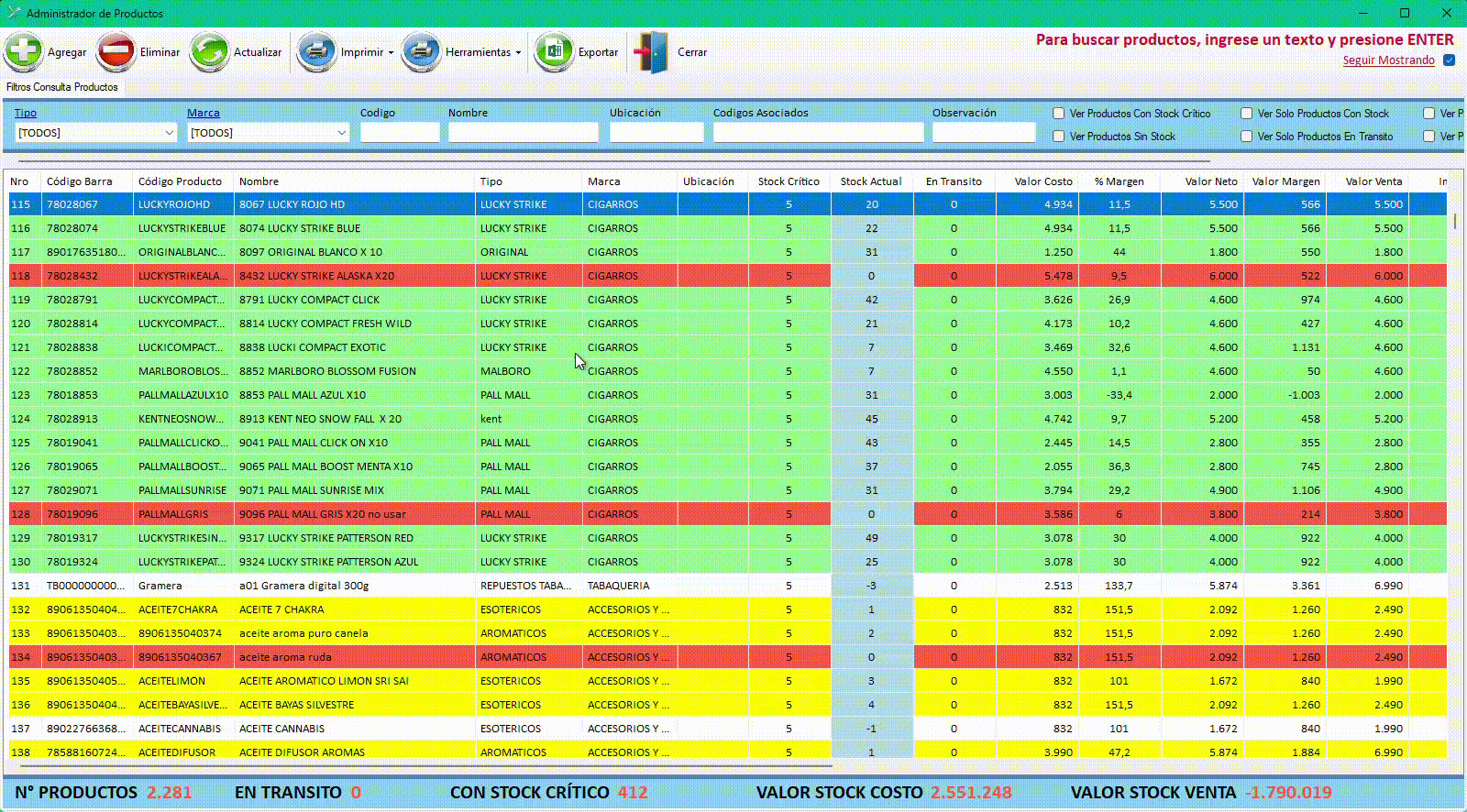Open the Tipo filter dropdown

point(169,133)
